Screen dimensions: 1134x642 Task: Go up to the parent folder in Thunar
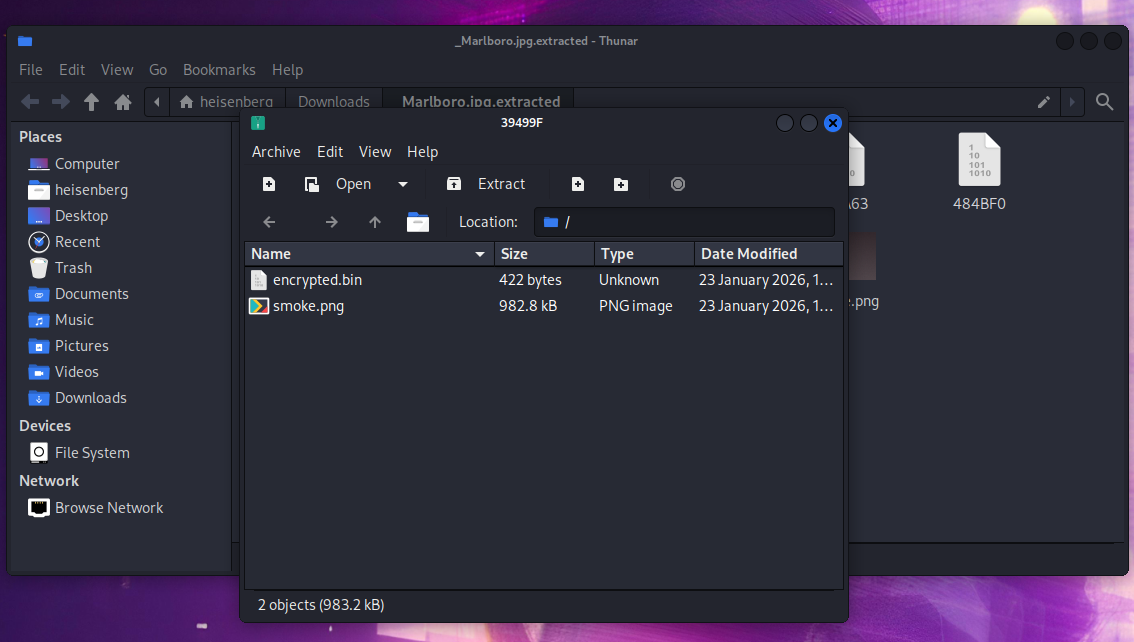(92, 102)
